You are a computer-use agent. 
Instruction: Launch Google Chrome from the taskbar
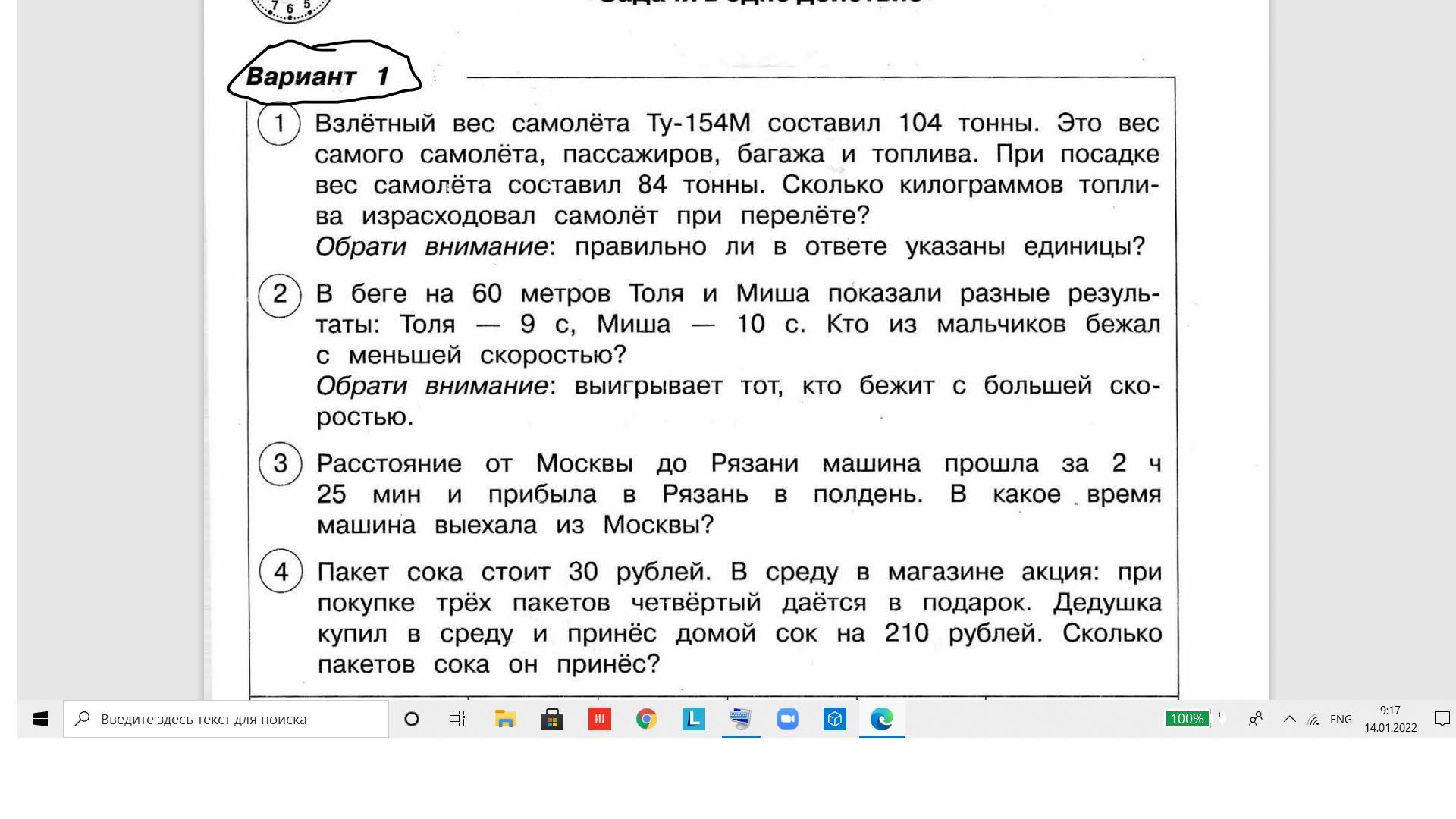[x=646, y=719]
